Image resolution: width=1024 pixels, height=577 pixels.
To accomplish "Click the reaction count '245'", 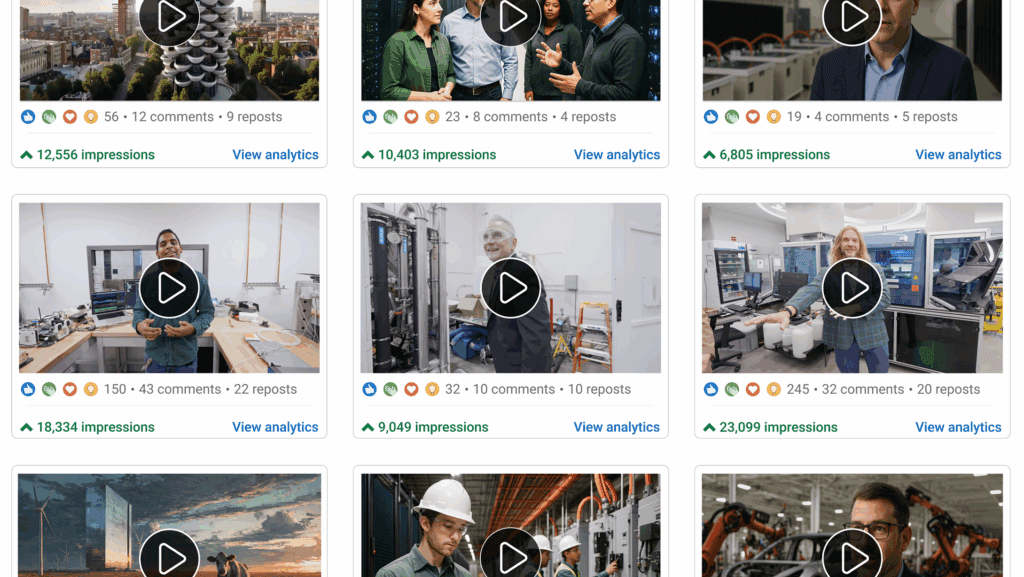I will click(798, 389).
